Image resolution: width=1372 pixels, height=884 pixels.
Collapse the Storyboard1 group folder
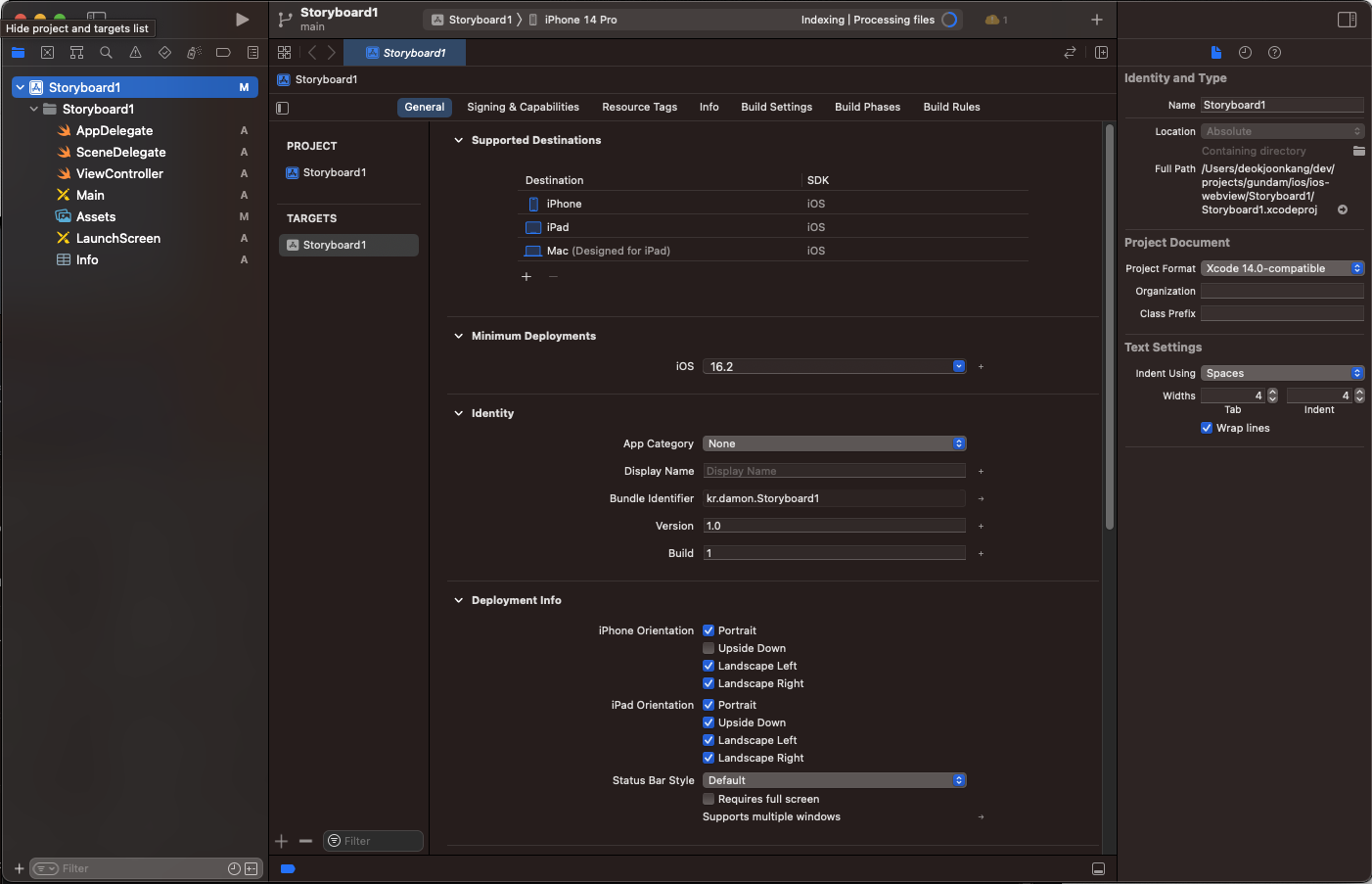coord(34,109)
